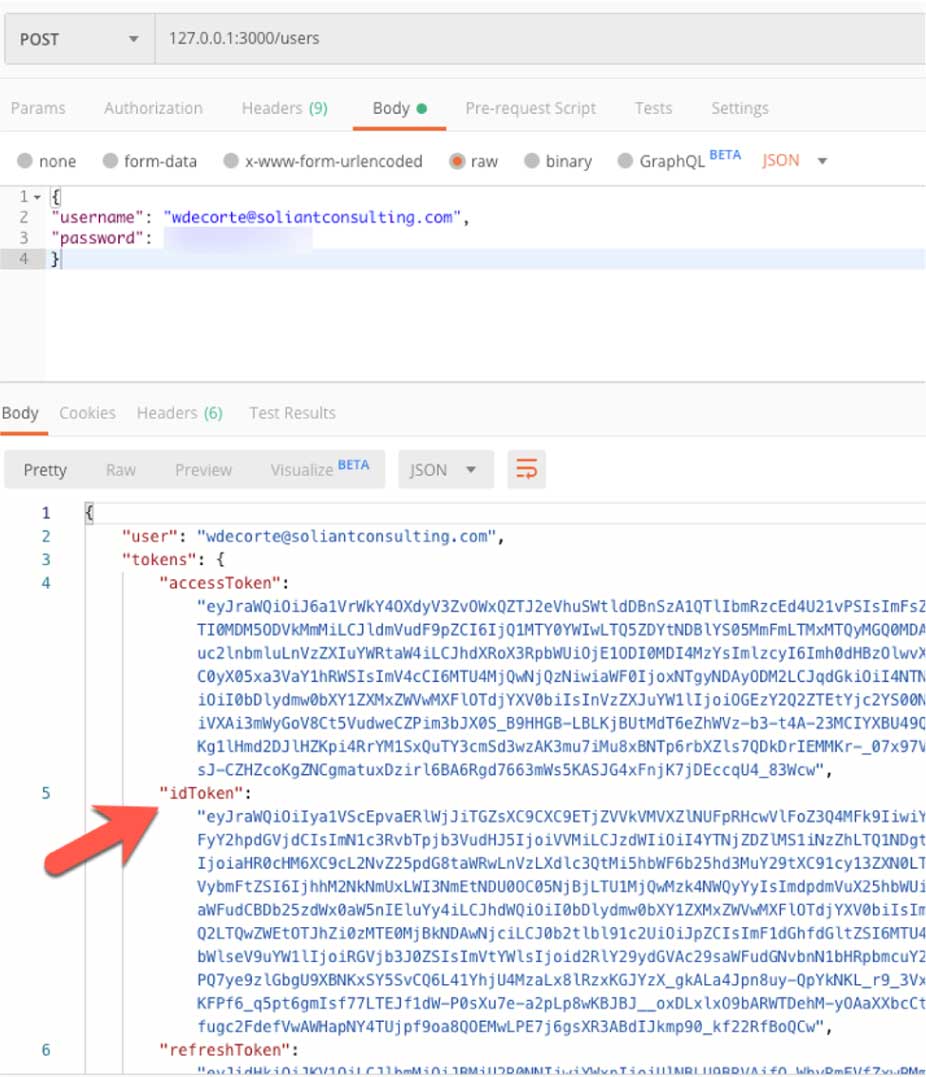Select the x-www-form-urlencoded radio button
Image resolution: width=926 pixels, height=1077 pixels.
[231, 161]
